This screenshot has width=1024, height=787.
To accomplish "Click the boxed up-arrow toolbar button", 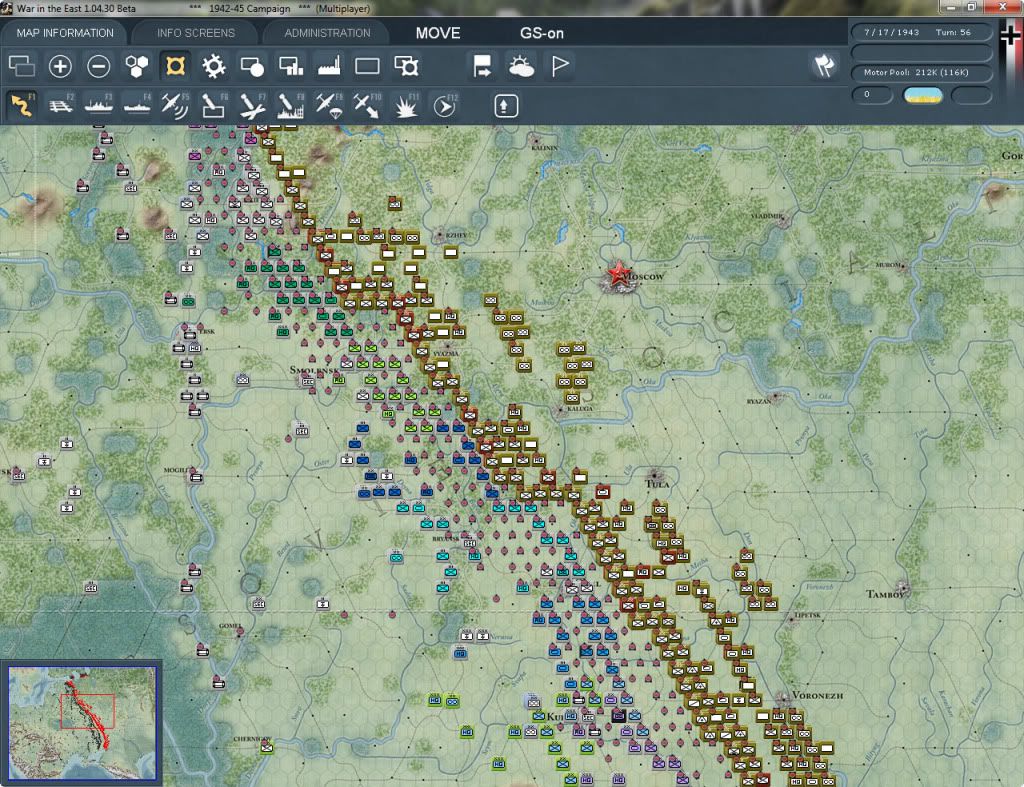I will (505, 106).
